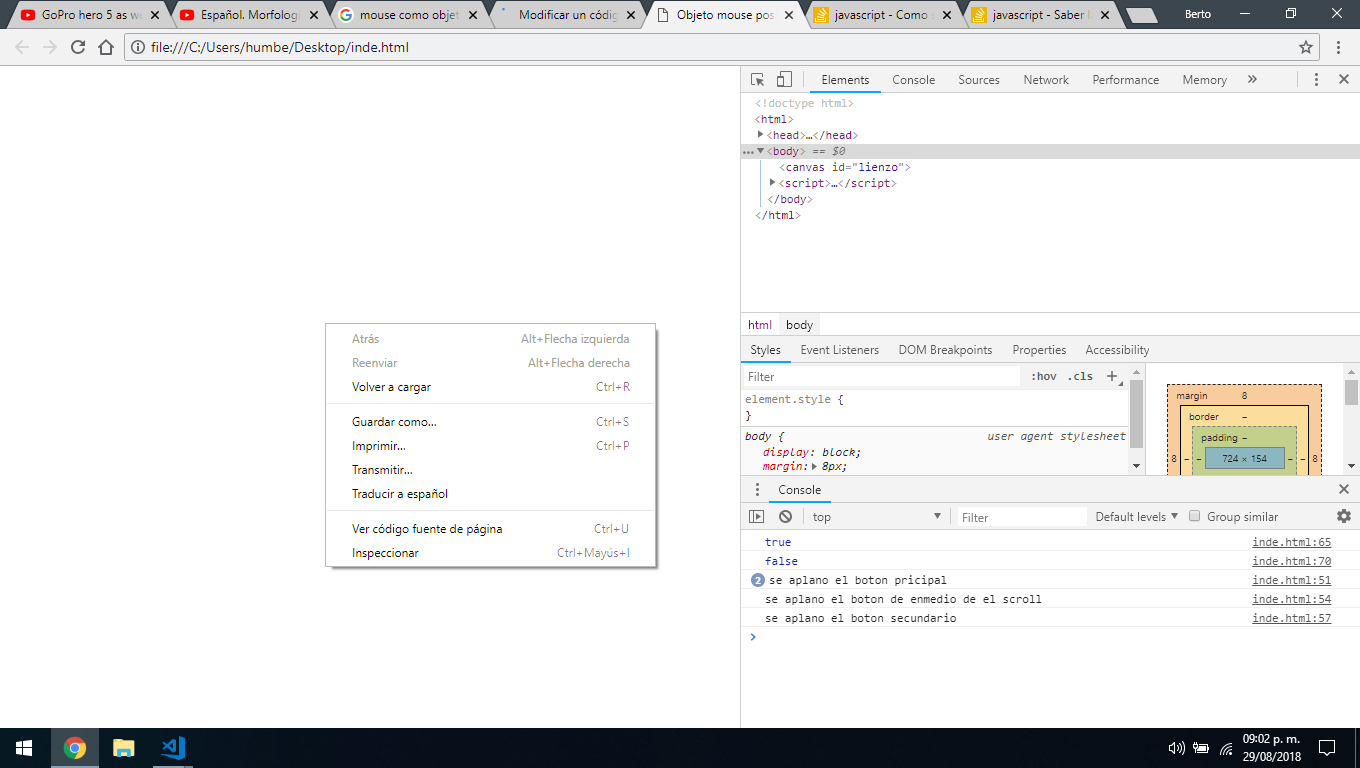The image size is (1360, 768).
Task: Open Windows Start menu
Action: point(24,748)
